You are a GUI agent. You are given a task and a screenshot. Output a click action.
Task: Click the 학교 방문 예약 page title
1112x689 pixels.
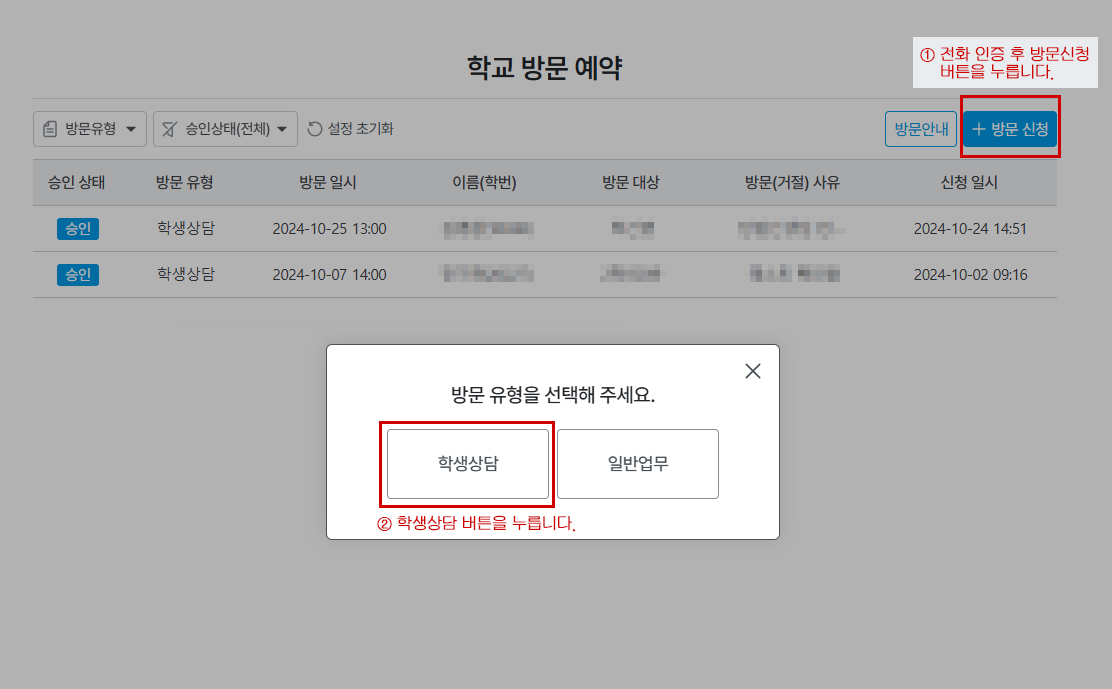pyautogui.click(x=545, y=67)
